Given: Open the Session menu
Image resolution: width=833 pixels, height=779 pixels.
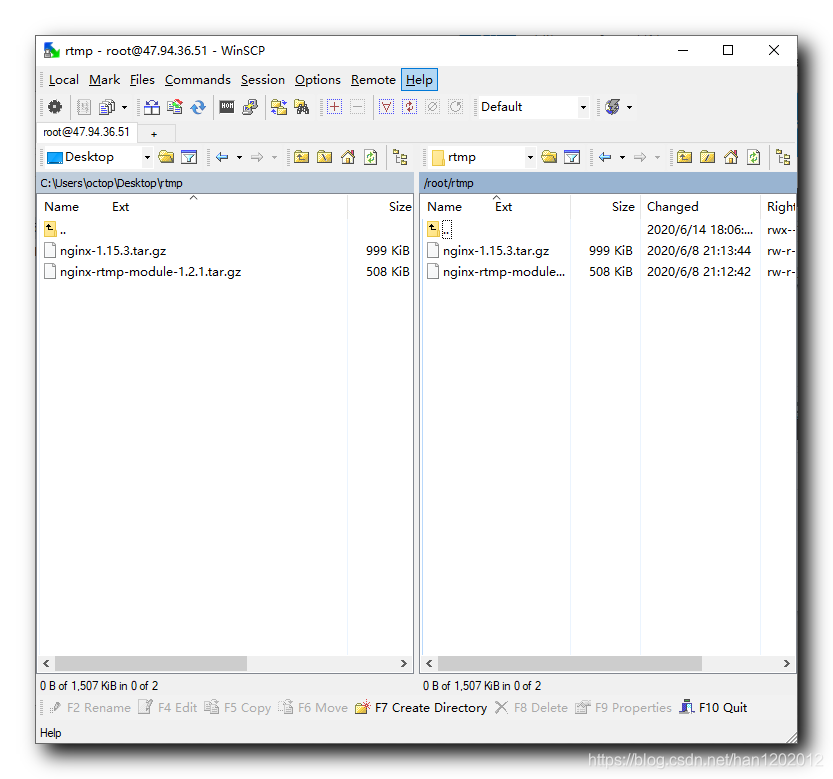Looking at the screenshot, I should [262, 80].
